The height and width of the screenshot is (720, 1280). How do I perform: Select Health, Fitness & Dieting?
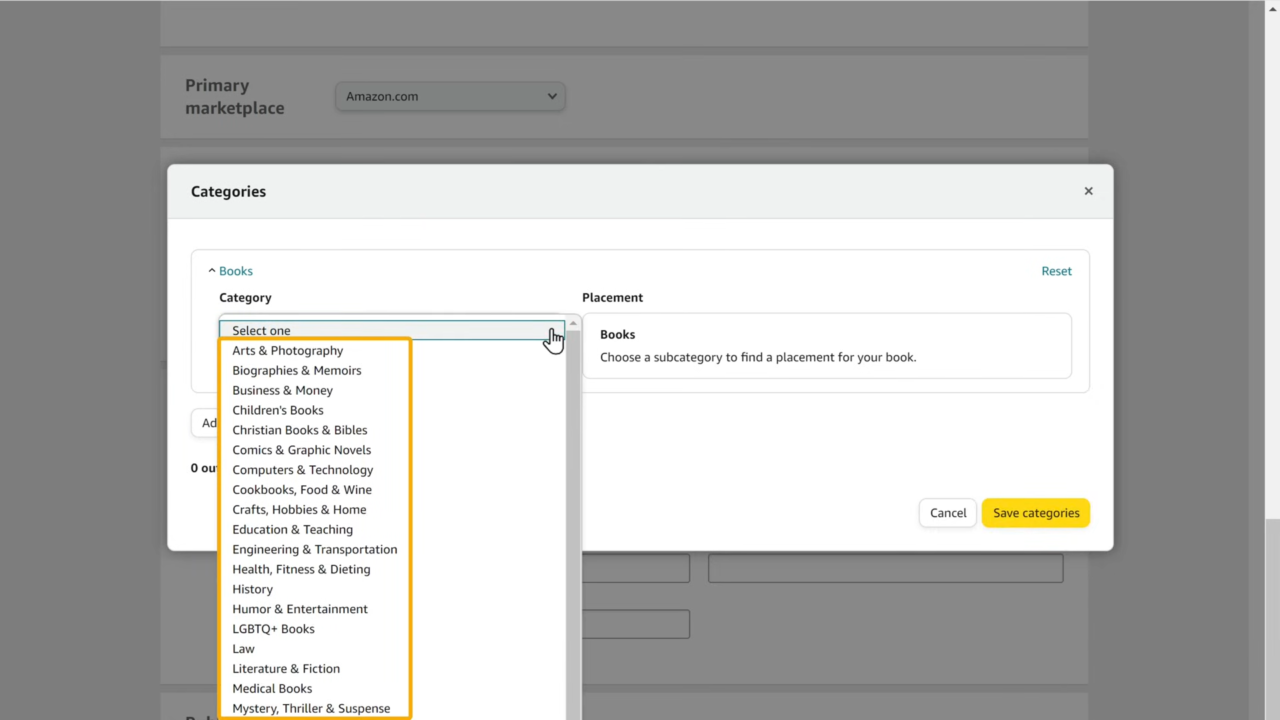pos(392,569)
